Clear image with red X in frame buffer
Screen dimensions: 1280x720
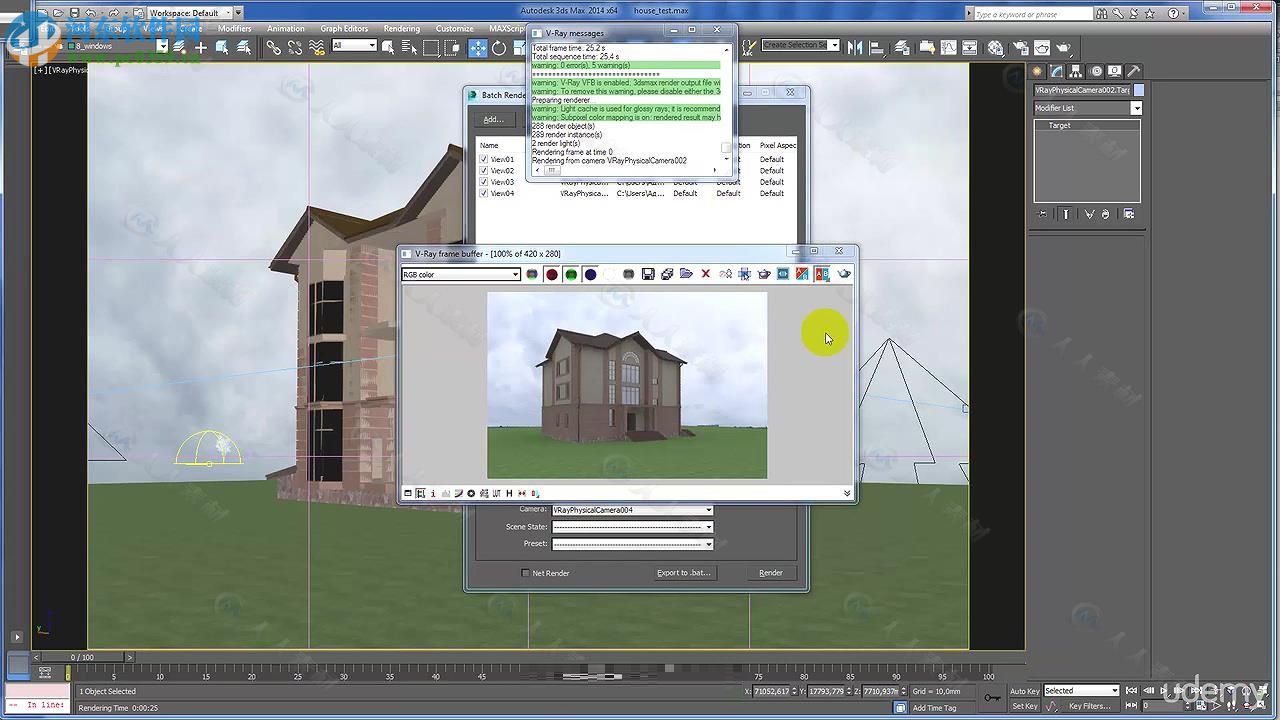(x=705, y=274)
